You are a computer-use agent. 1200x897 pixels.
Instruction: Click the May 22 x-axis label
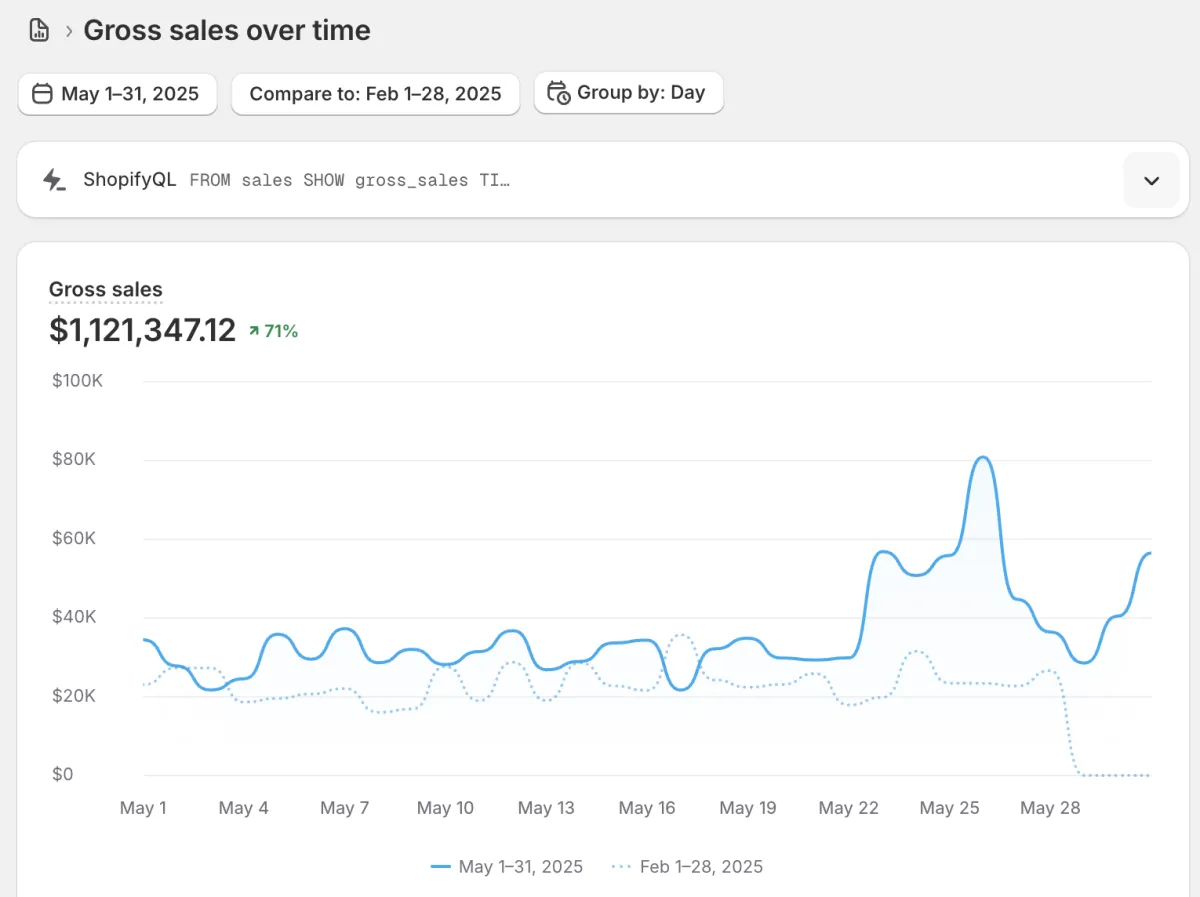point(848,808)
